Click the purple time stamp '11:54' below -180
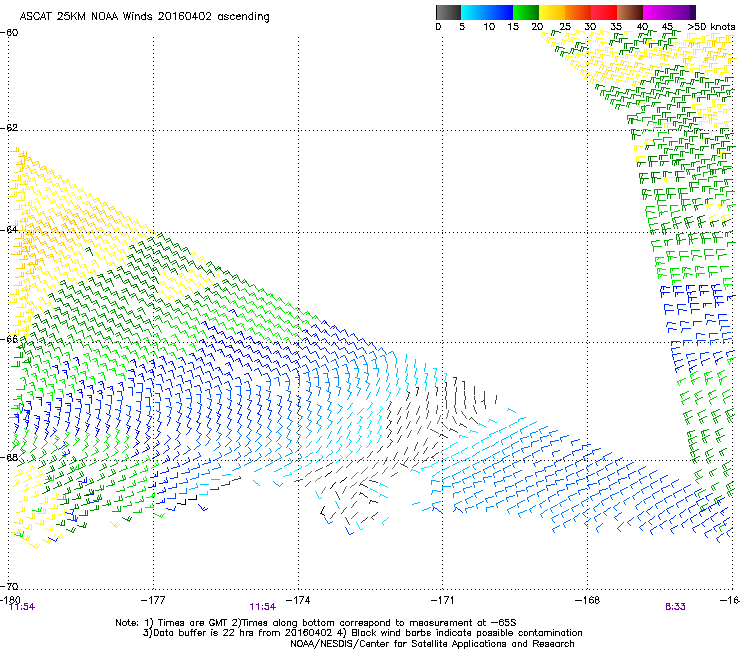This screenshot has height=650, width=740. pos(22,607)
